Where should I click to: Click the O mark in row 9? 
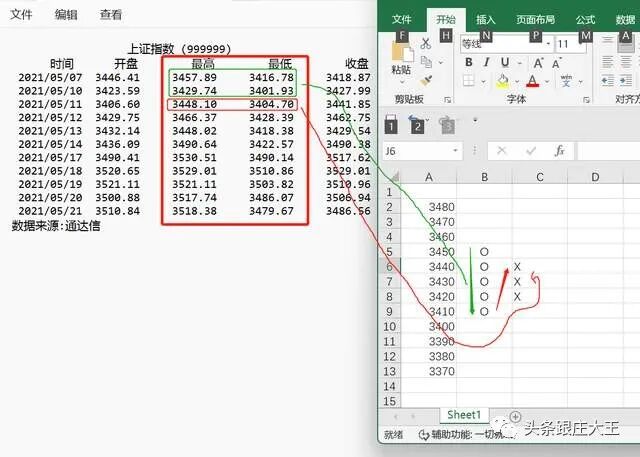click(x=484, y=312)
